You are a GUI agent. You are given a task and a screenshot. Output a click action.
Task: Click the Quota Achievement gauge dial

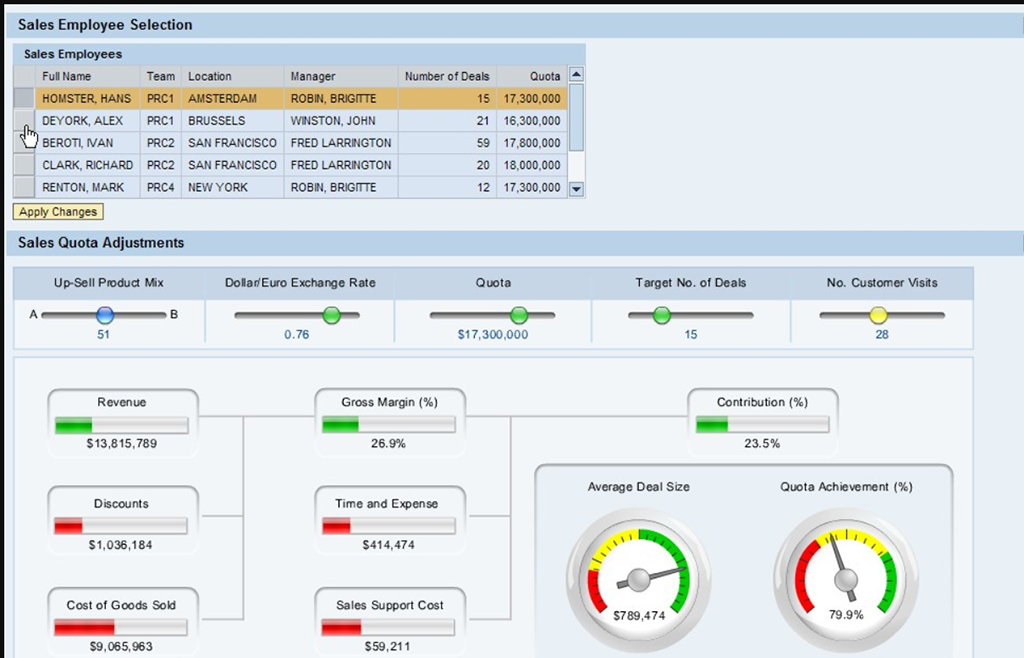click(846, 578)
